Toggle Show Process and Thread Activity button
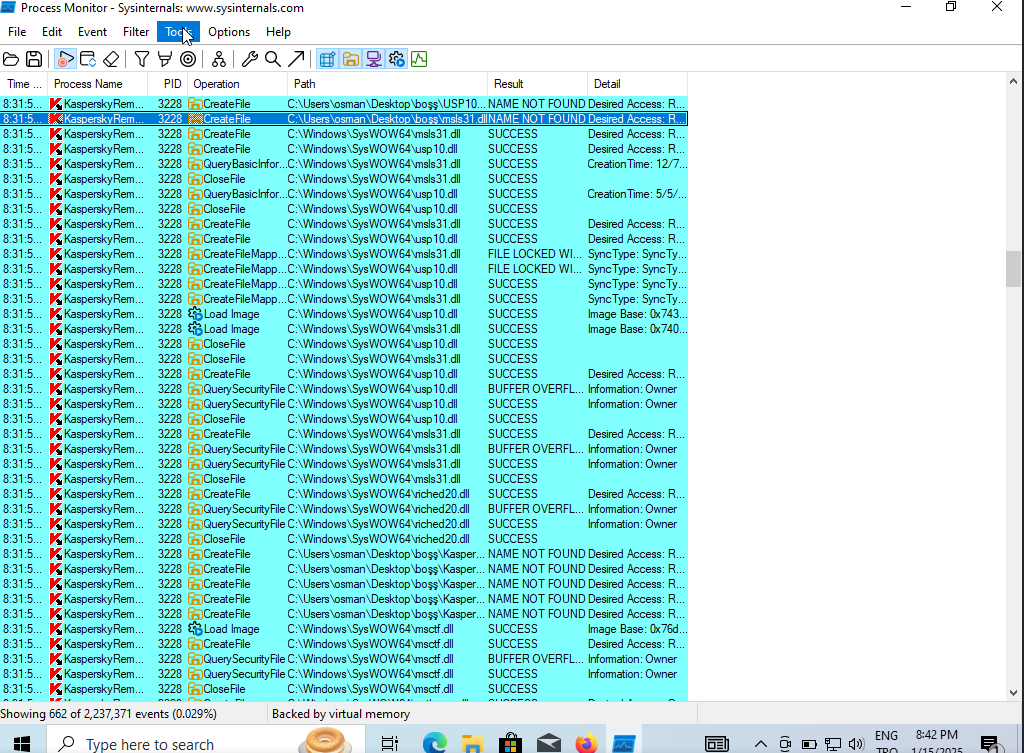The image size is (1024, 753). click(x=396, y=59)
